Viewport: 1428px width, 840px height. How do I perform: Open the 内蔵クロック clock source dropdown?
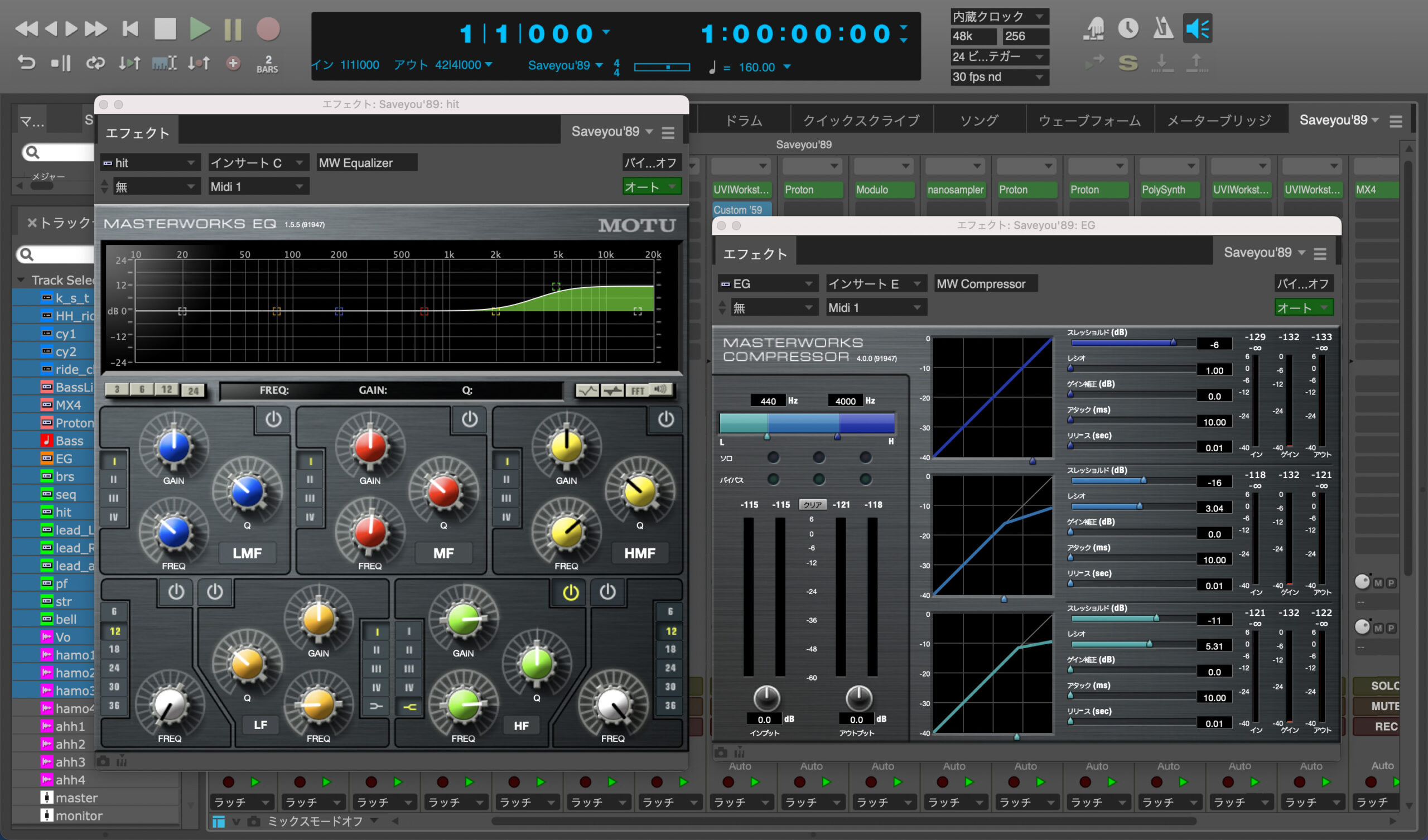(x=1000, y=16)
